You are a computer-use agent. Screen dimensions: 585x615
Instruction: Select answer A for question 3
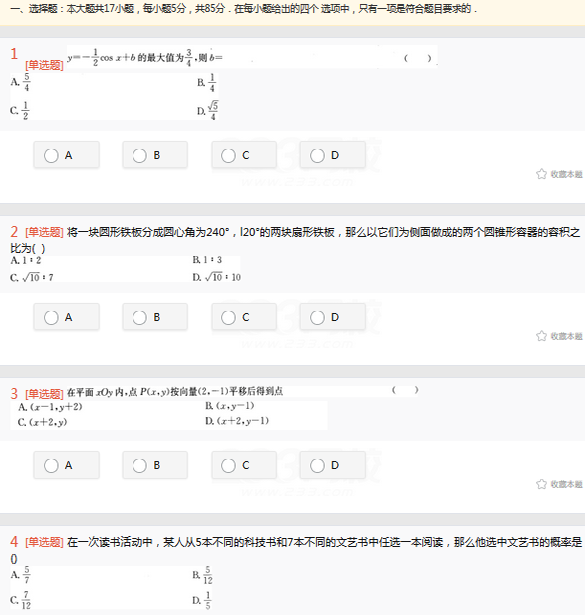click(66, 465)
